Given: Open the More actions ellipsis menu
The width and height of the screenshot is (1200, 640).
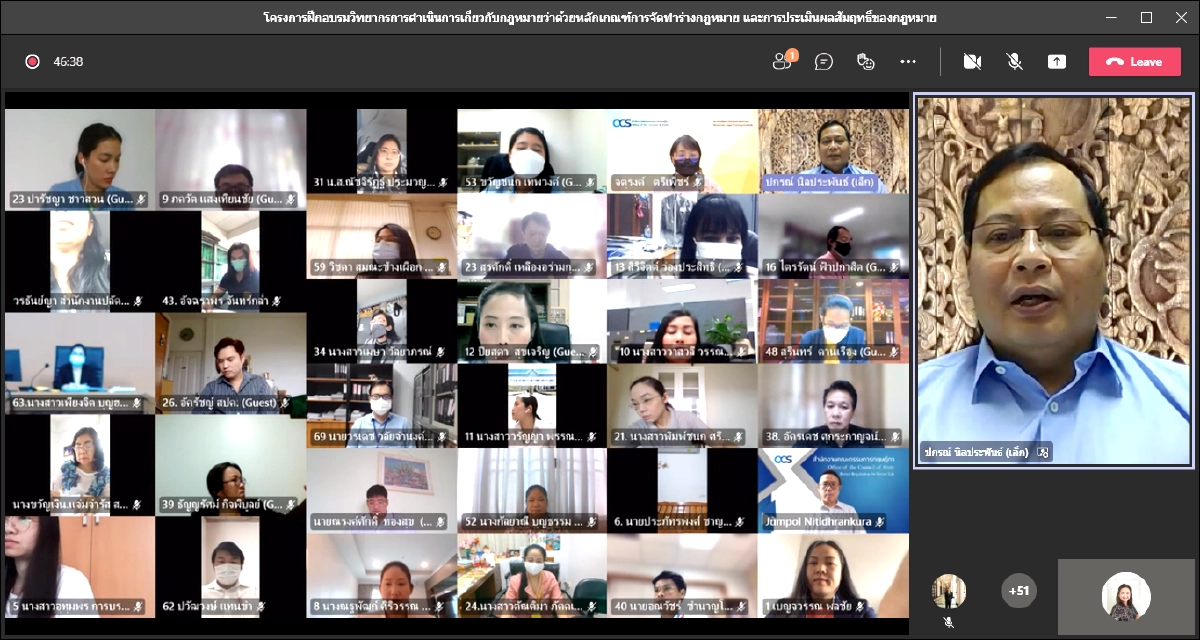Looking at the screenshot, I should pos(908,61).
